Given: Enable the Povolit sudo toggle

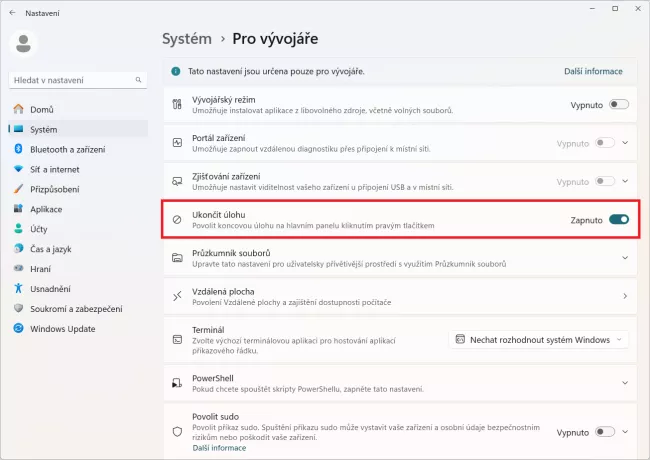Looking at the screenshot, I should 605,432.
